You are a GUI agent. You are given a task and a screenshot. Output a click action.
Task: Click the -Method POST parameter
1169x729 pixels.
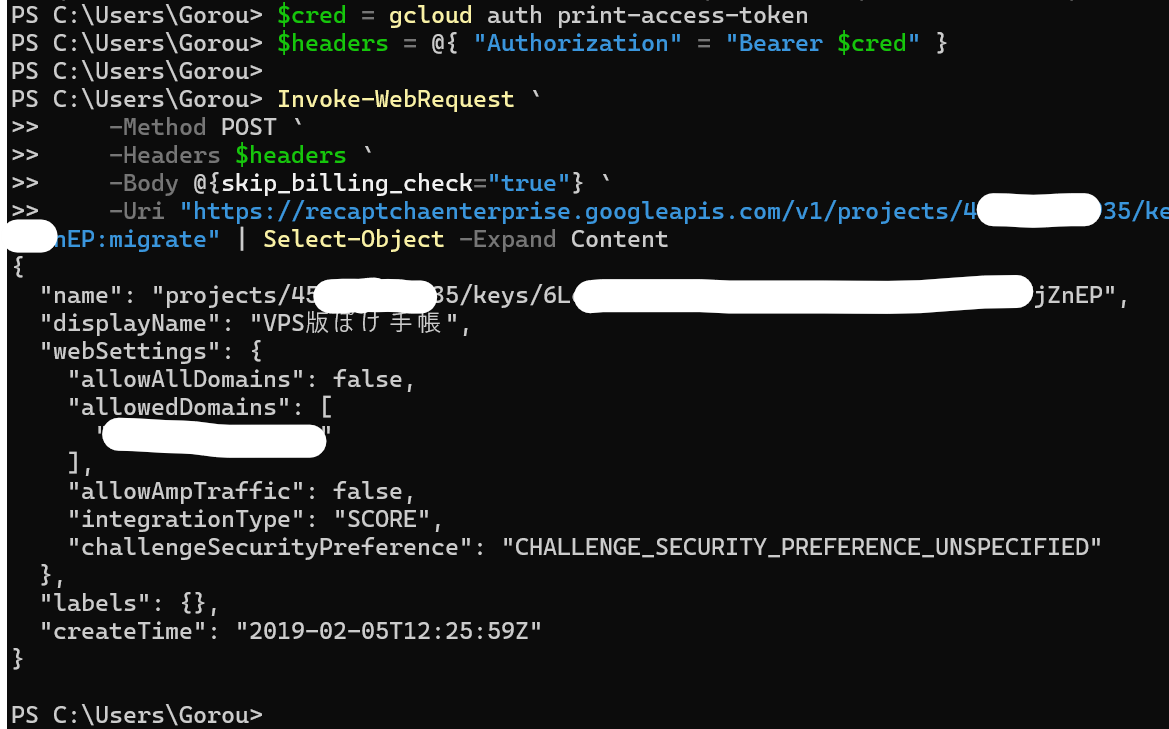(x=192, y=127)
